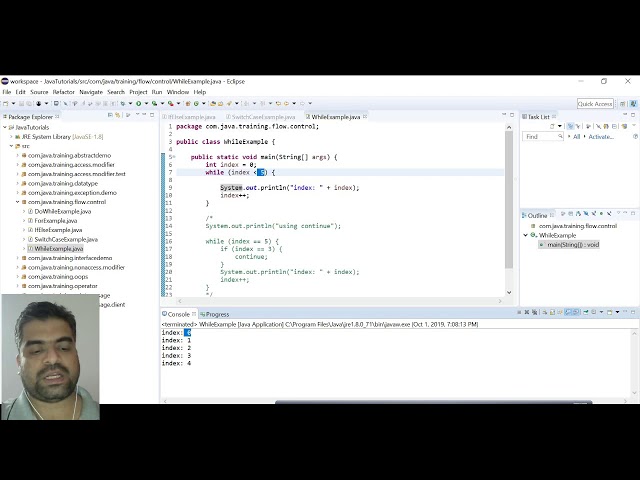This screenshot has width=640, height=480.
Task: Click the Quick Access search field
Action: pos(595,104)
